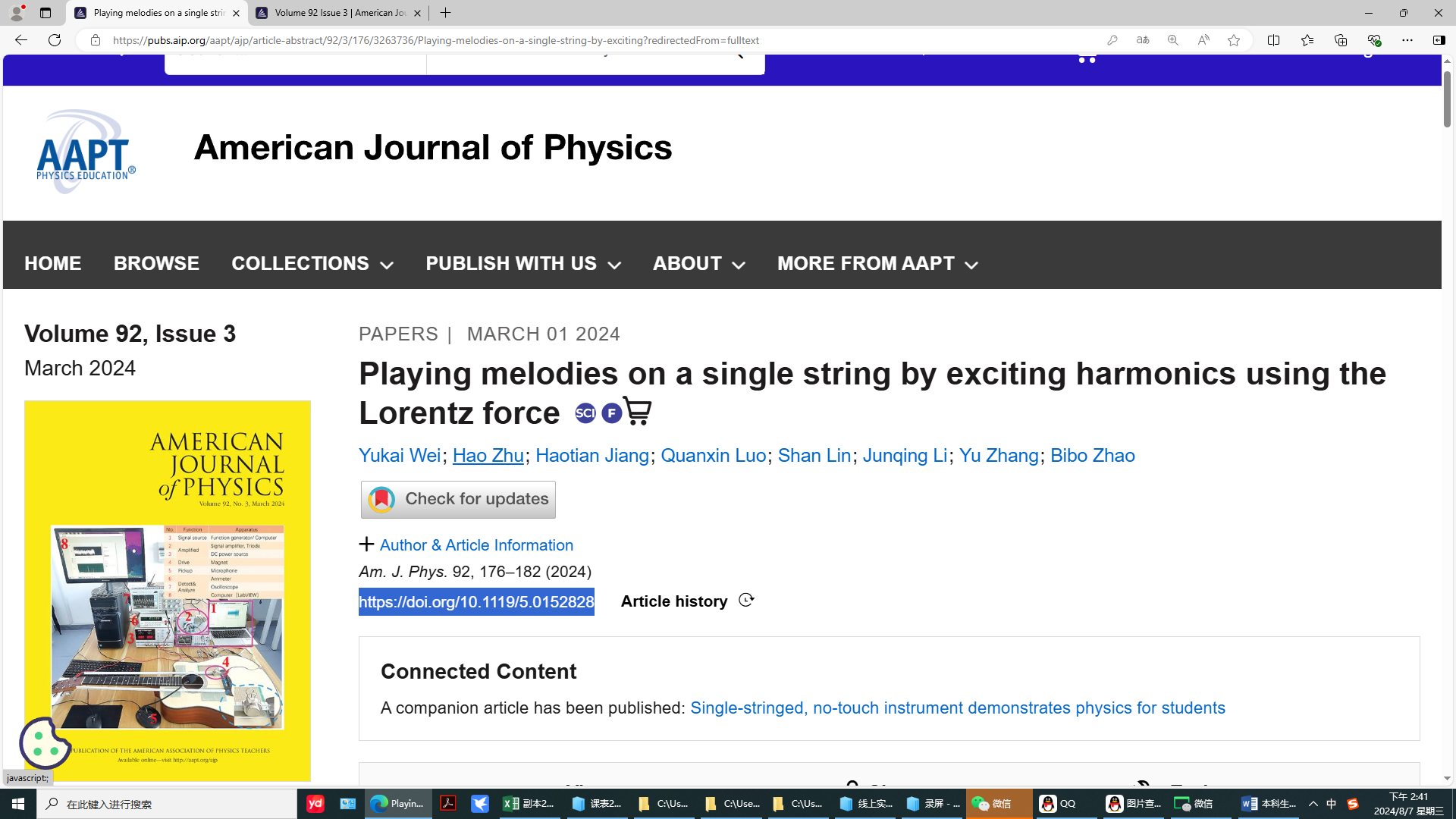Open the Single-stringed, no-touch instrument companion article link
The image size is (1456, 819).
pyautogui.click(x=957, y=708)
